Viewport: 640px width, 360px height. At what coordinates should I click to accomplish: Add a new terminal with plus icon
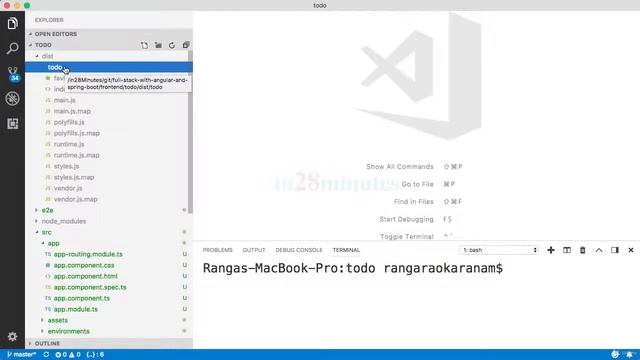click(551, 250)
